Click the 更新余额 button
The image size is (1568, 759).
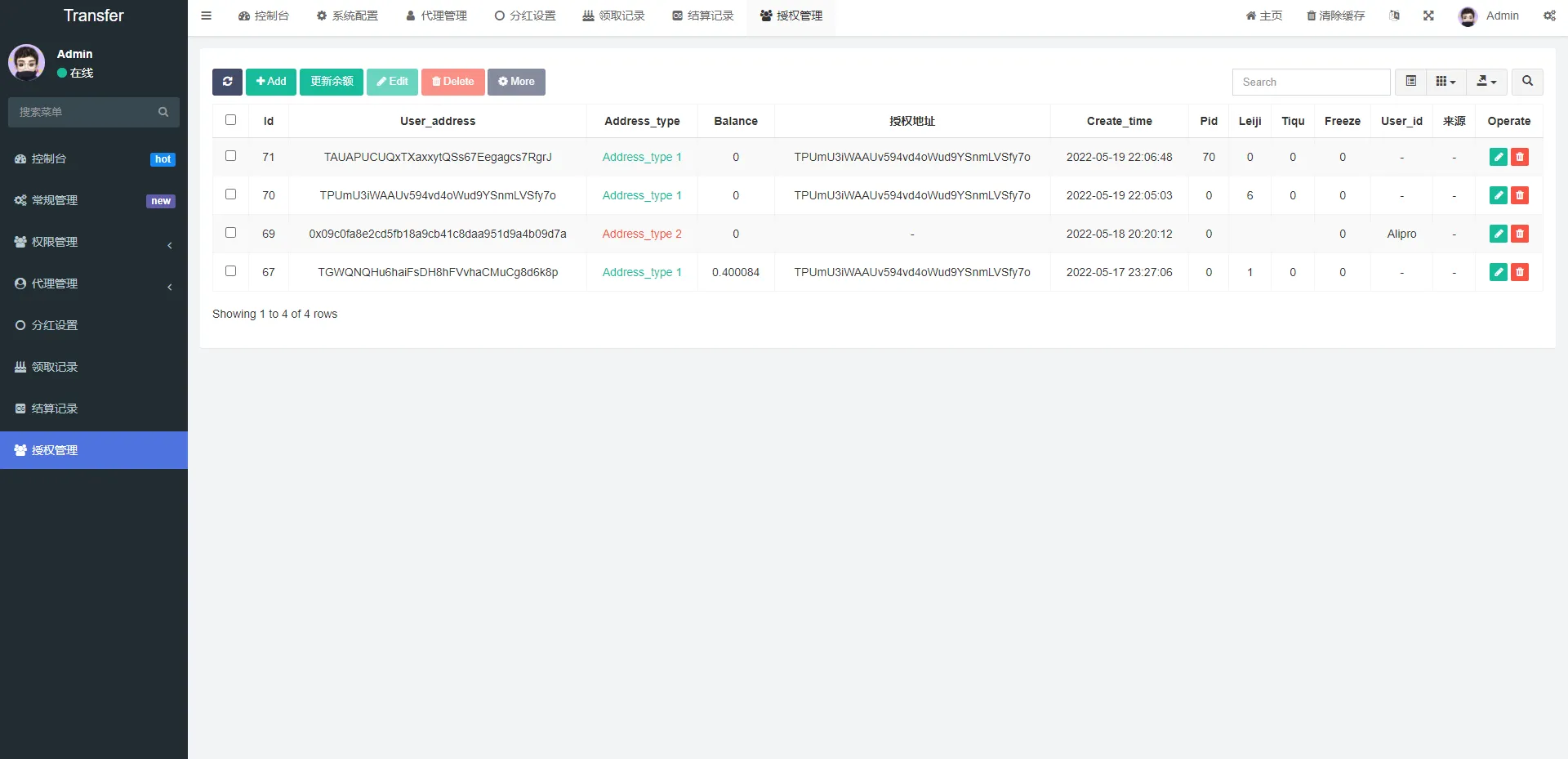[x=331, y=82]
